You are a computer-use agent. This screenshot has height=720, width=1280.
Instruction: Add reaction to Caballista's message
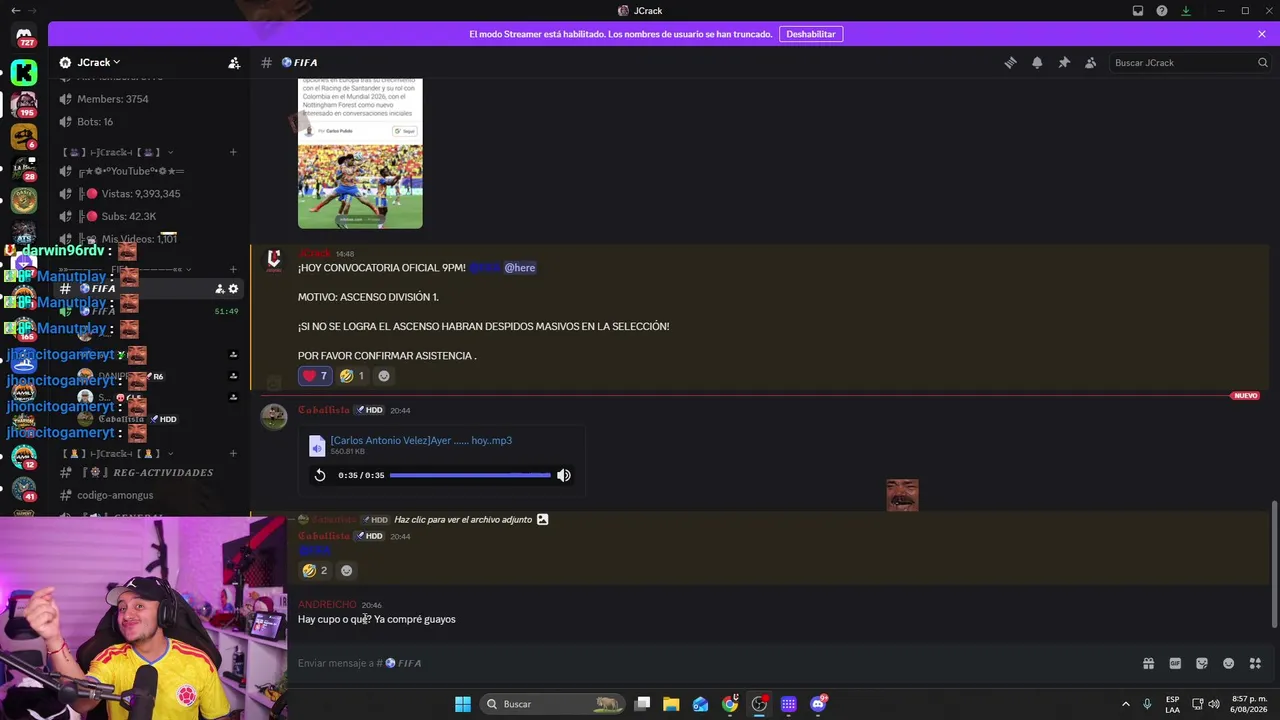347,570
